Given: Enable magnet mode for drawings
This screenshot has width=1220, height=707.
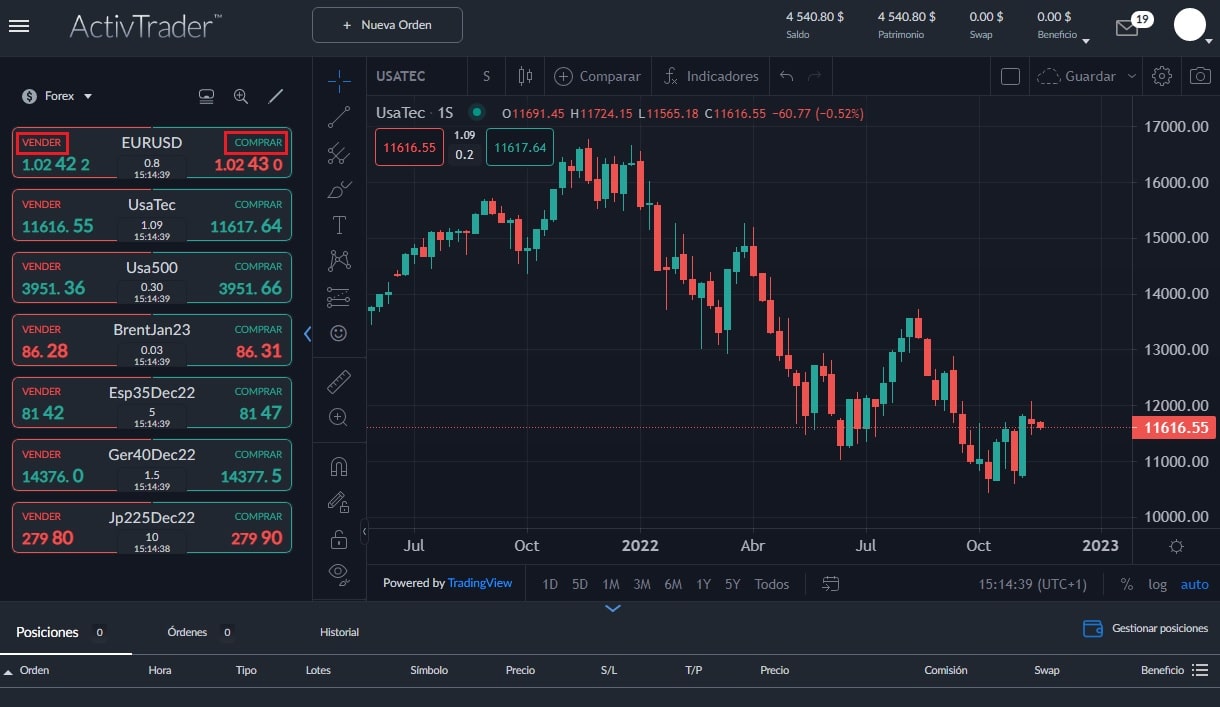Looking at the screenshot, I should point(338,465).
